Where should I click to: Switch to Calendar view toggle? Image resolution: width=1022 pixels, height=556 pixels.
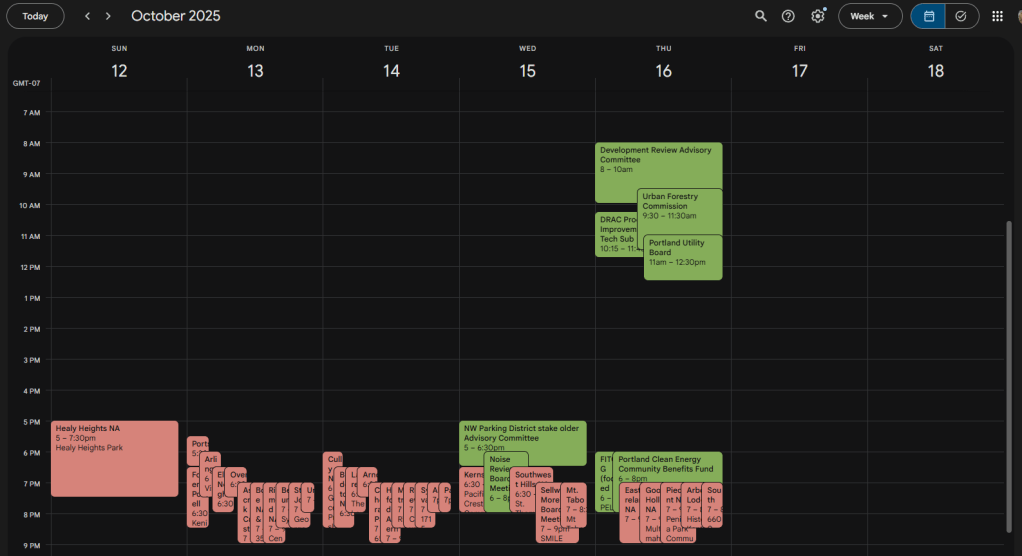coord(929,16)
